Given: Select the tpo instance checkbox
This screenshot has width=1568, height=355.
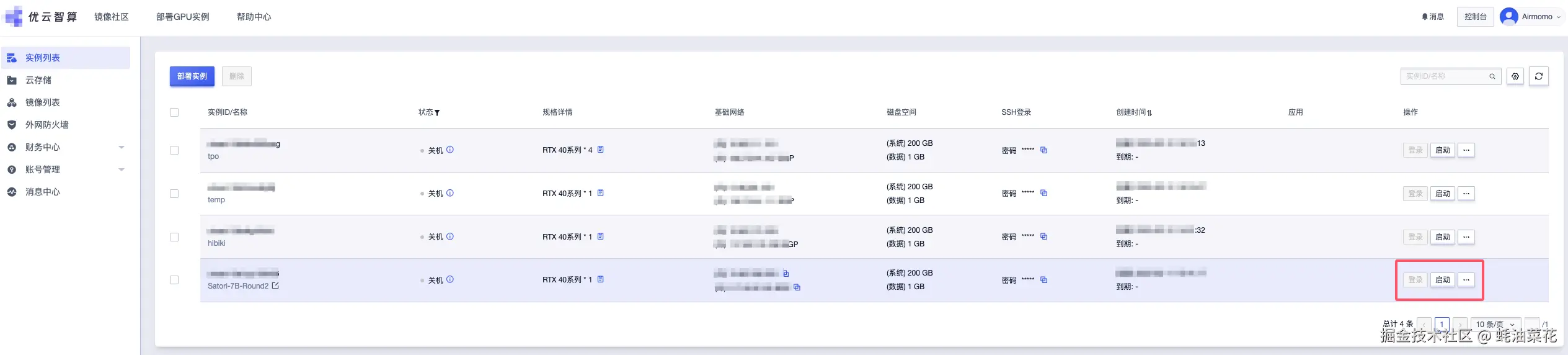Looking at the screenshot, I should (174, 150).
